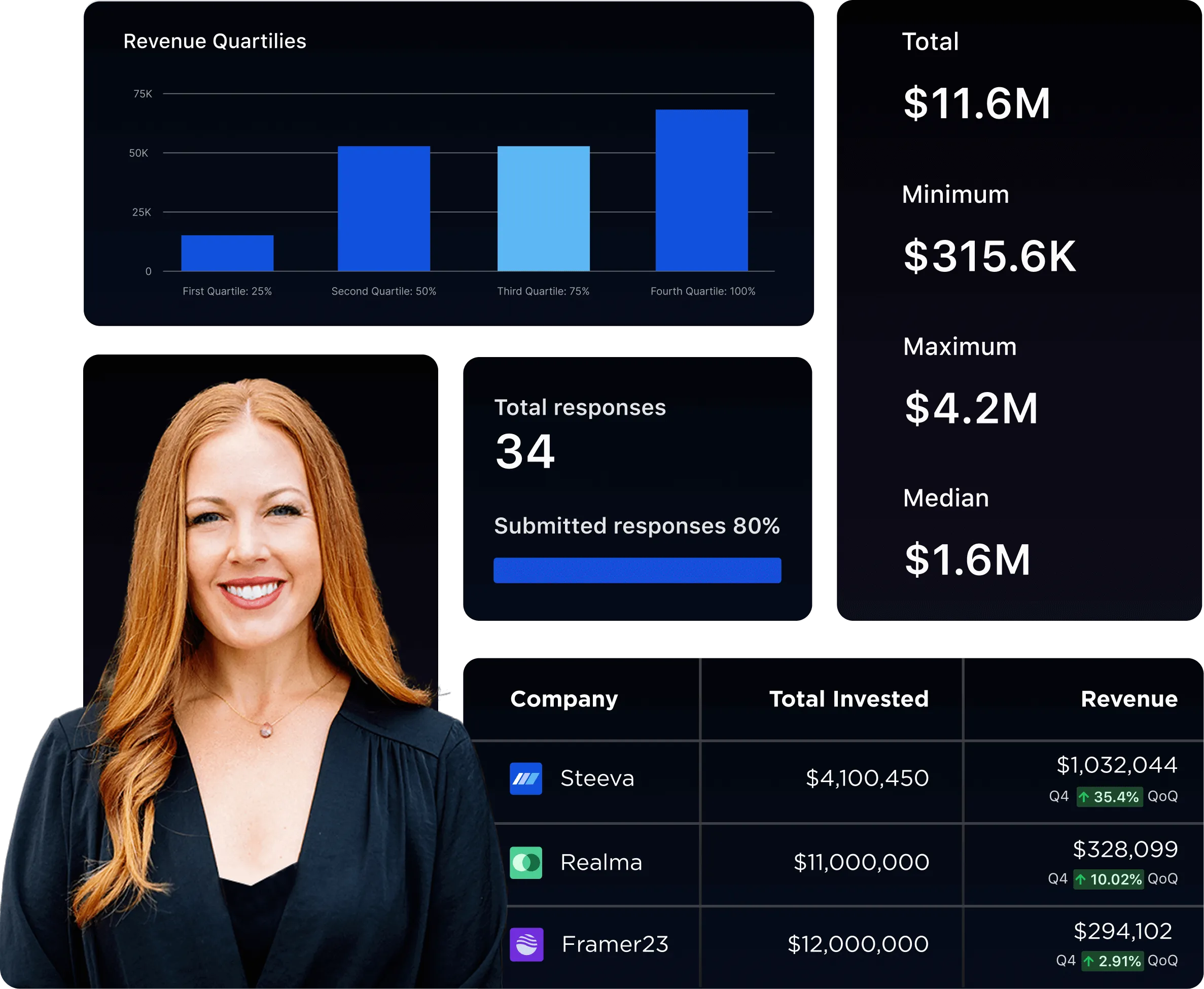Viewport: 1204px width, 989px height.
Task: Open the Realma company name
Action: [x=601, y=863]
